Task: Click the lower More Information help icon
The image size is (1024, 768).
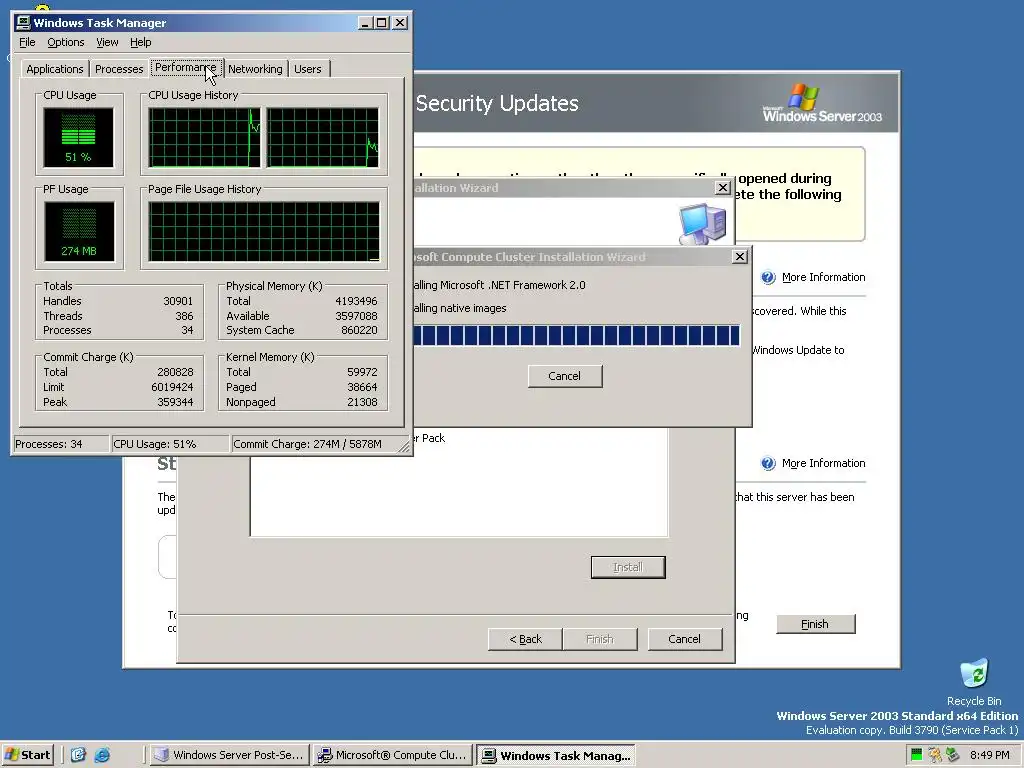Action: 768,464
